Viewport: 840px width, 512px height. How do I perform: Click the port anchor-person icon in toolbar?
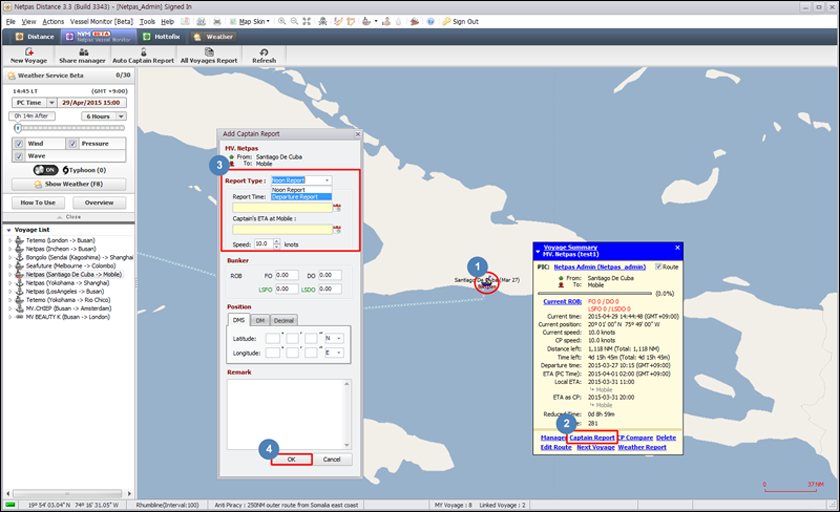(x=386, y=21)
